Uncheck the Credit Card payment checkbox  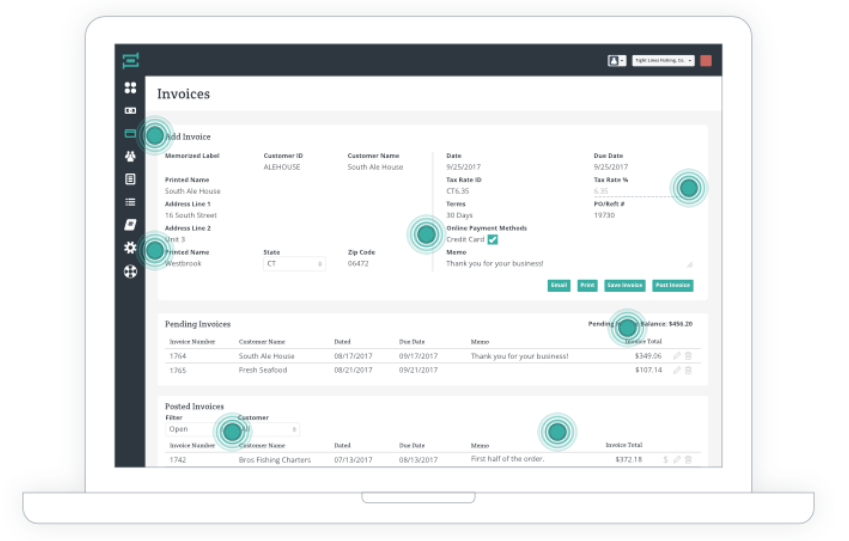[x=493, y=240]
